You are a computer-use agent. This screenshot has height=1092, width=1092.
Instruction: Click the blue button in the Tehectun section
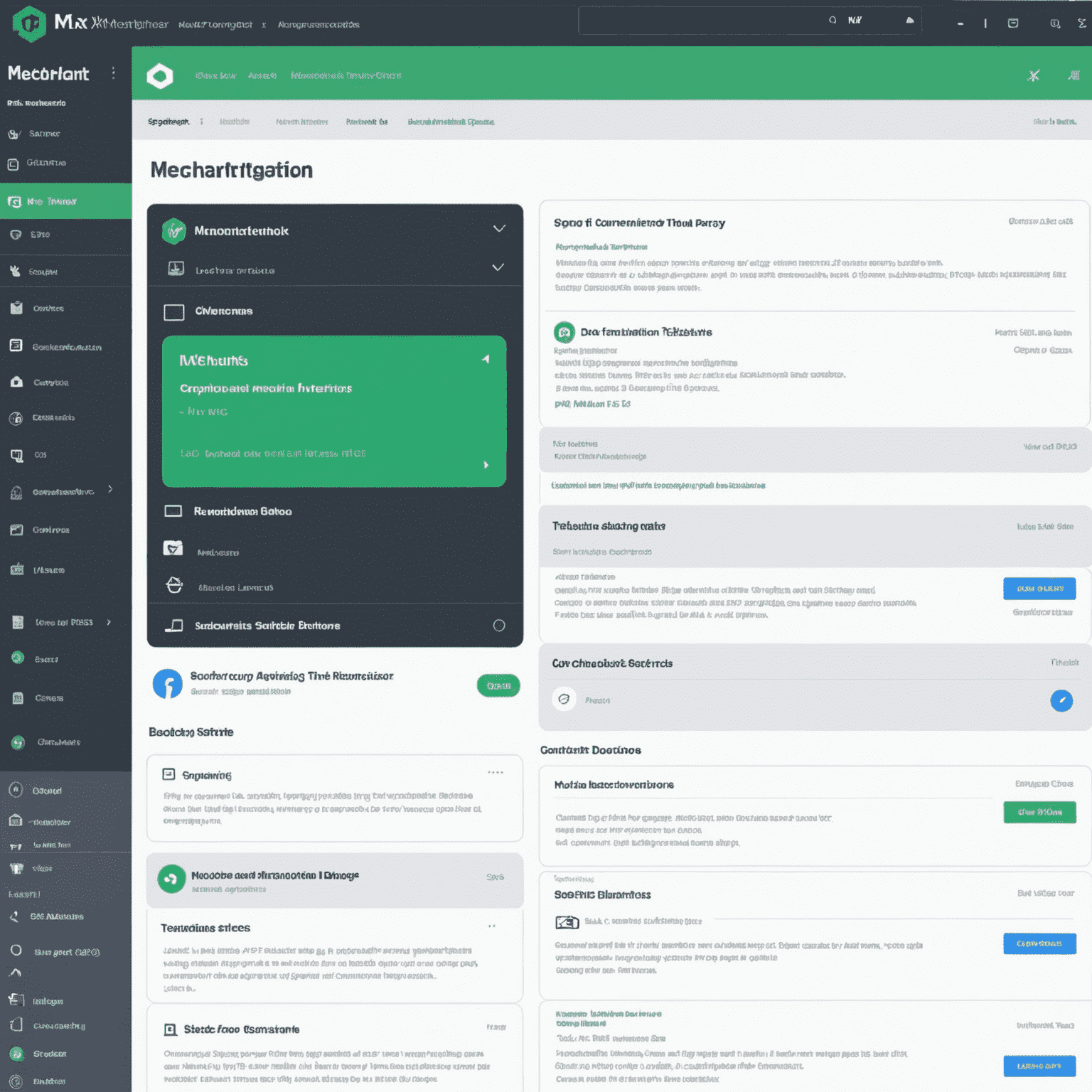(x=1039, y=589)
